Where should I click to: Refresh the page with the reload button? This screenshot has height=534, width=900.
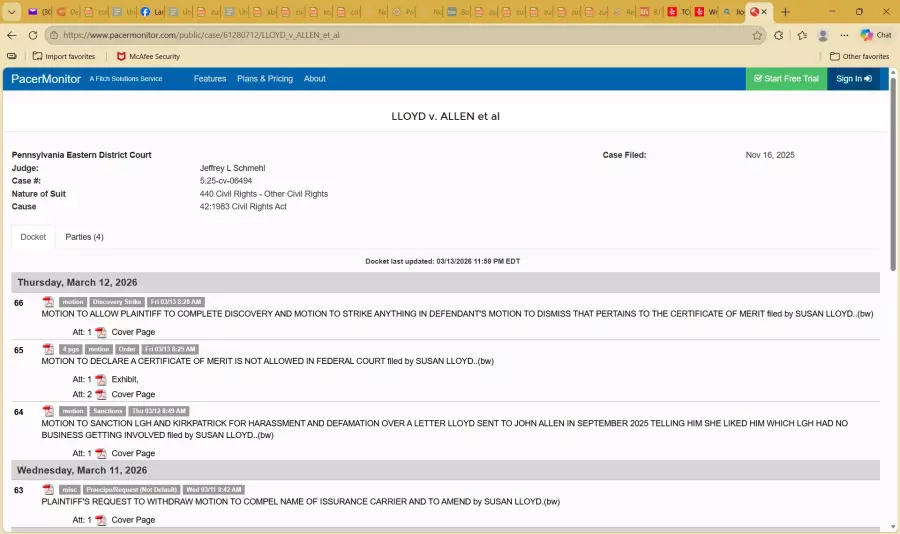pyautogui.click(x=32, y=35)
